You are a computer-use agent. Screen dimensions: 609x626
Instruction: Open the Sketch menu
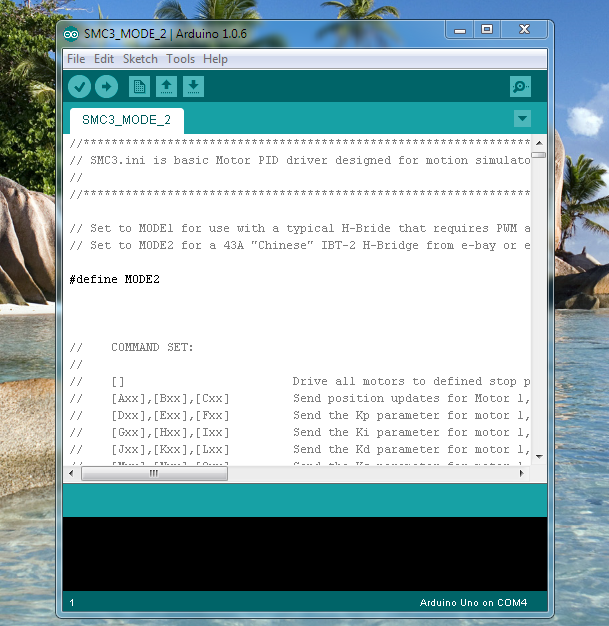point(140,59)
